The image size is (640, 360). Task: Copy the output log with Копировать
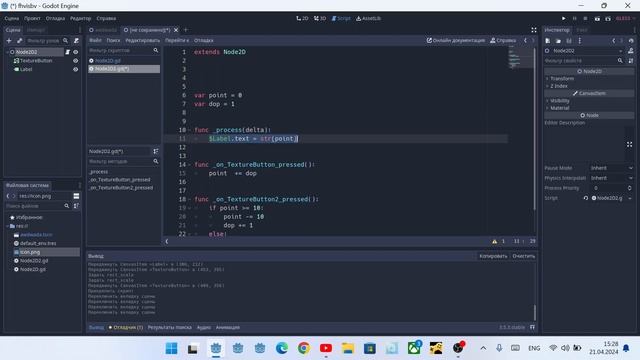(493, 256)
